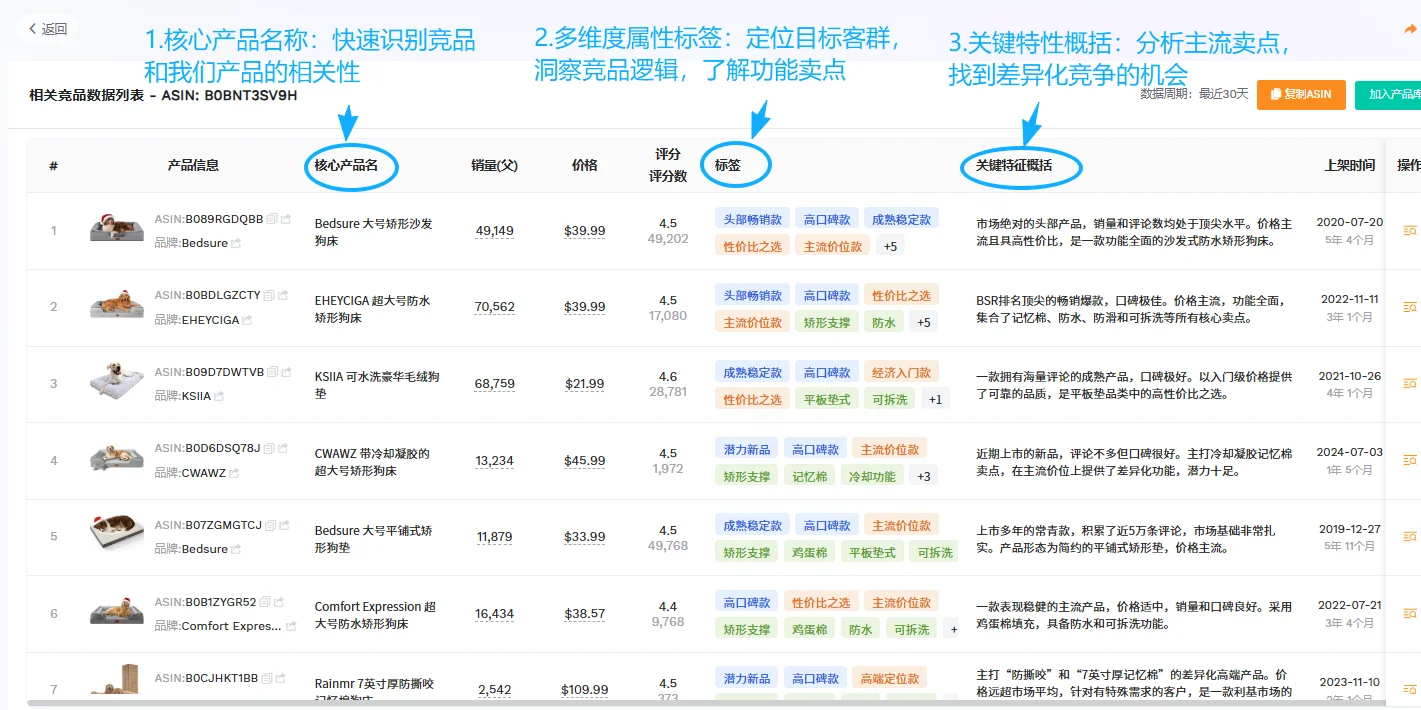Image resolution: width=1421 pixels, height=710 pixels.
Task: Open the link icon beside Comfort Expres brand
Action: point(292,625)
